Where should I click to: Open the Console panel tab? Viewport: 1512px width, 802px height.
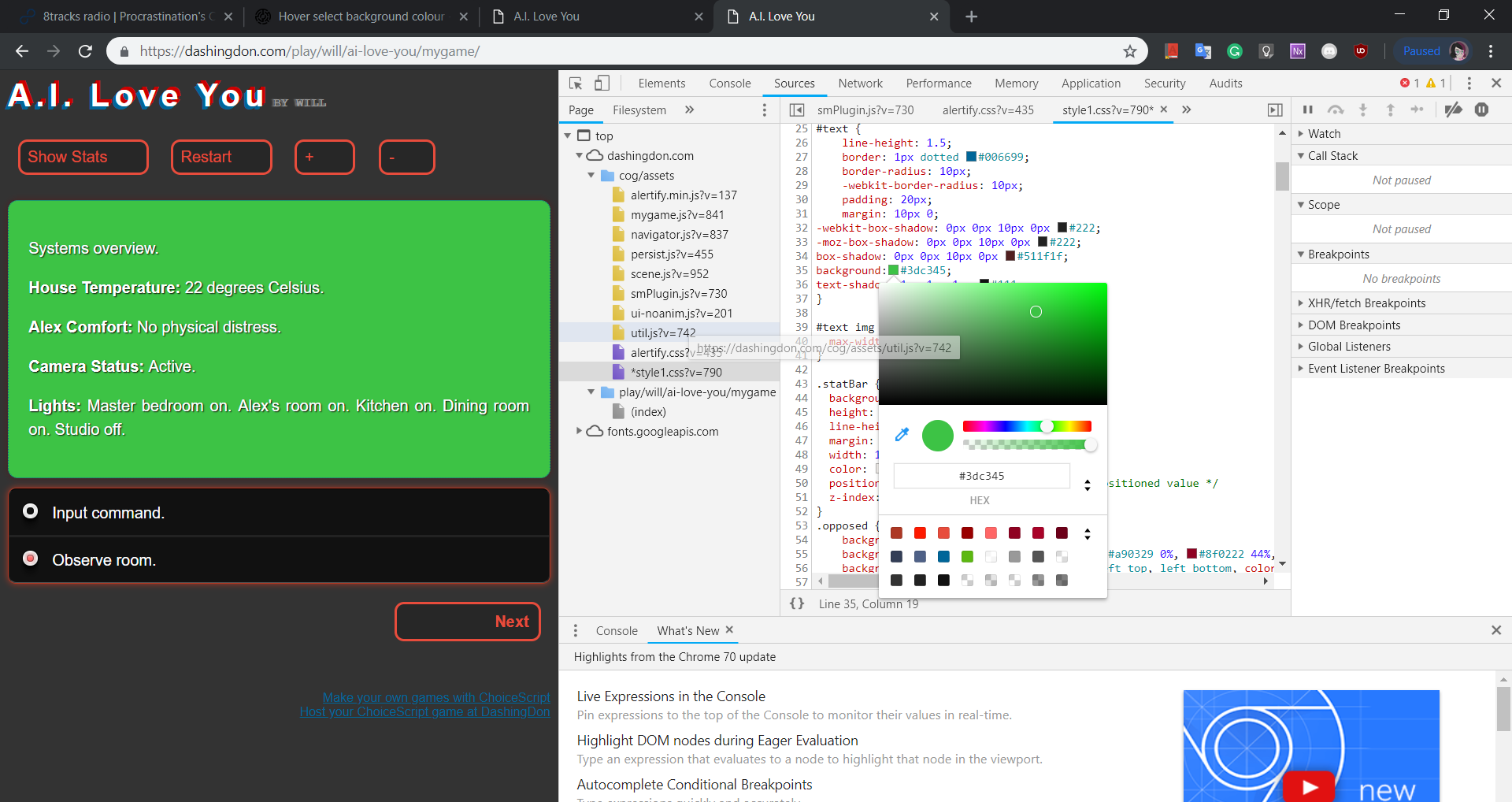[729, 84]
